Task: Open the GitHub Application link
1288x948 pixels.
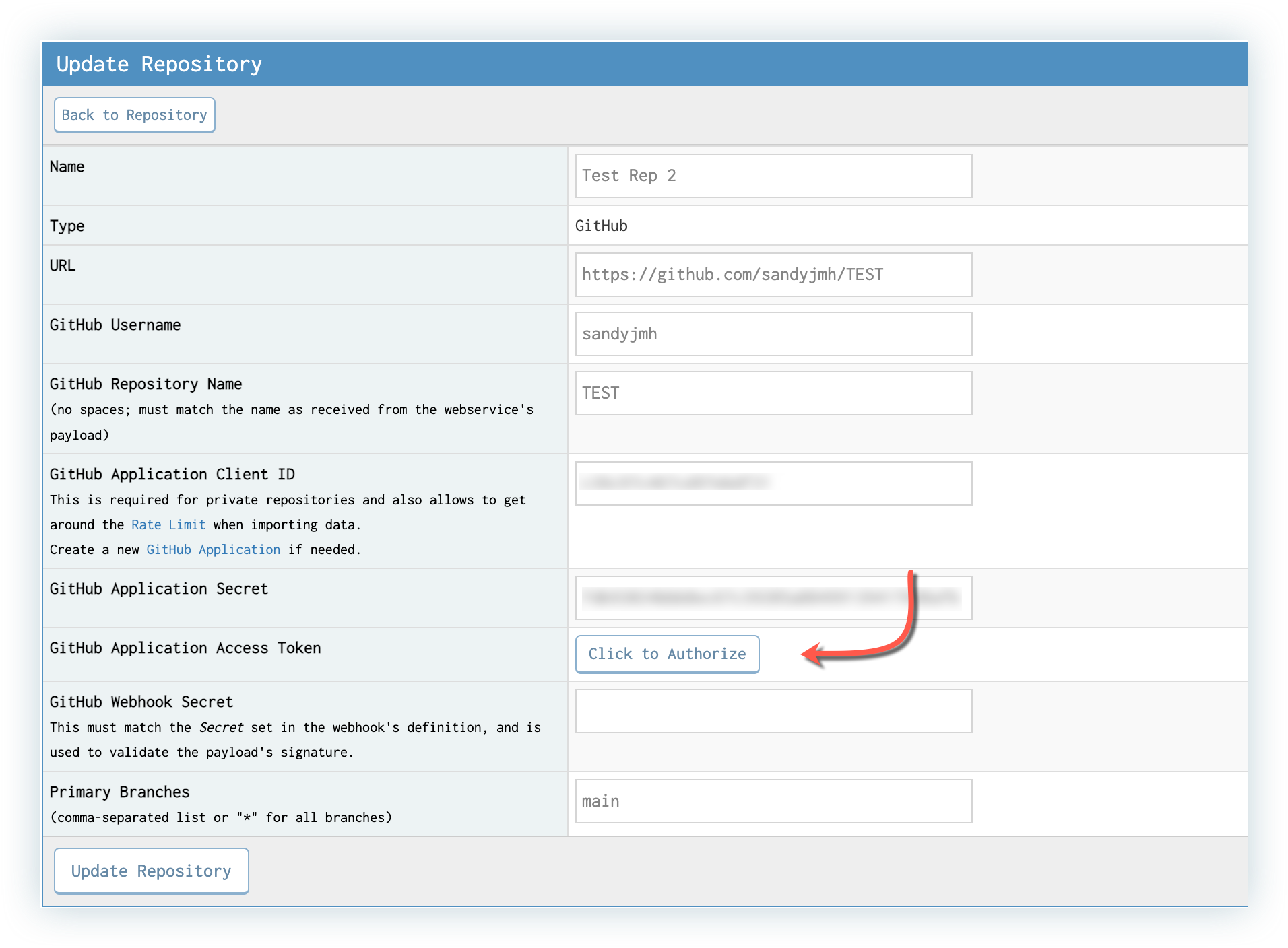Action: (214, 549)
